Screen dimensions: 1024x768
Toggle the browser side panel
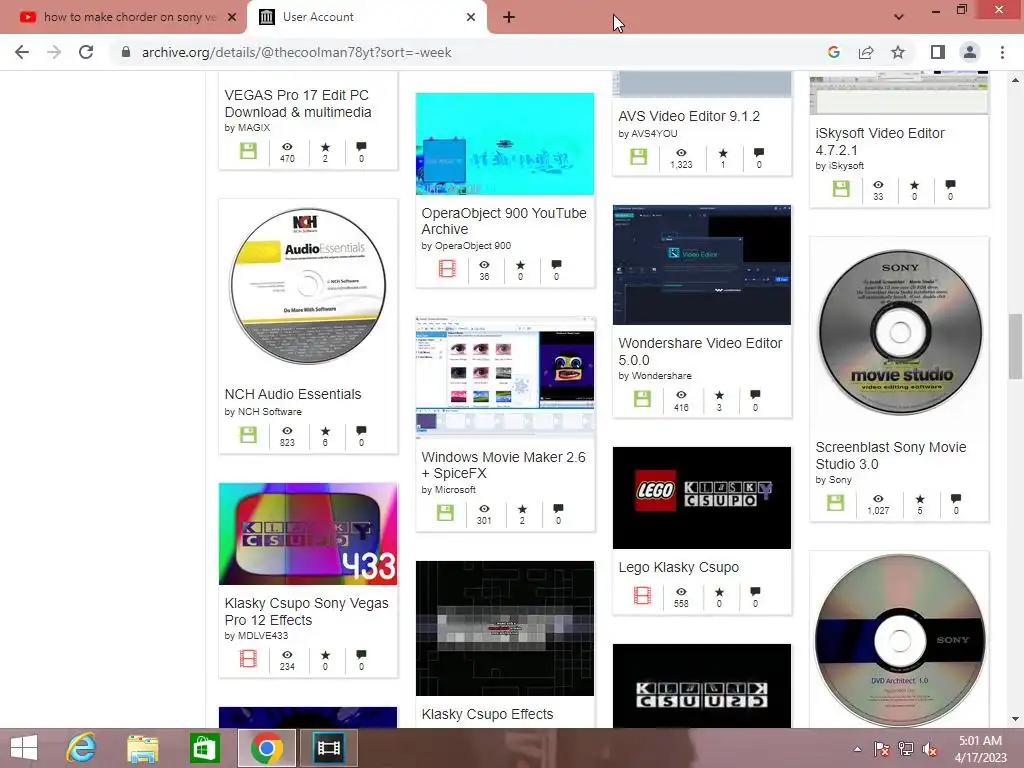tap(938, 52)
